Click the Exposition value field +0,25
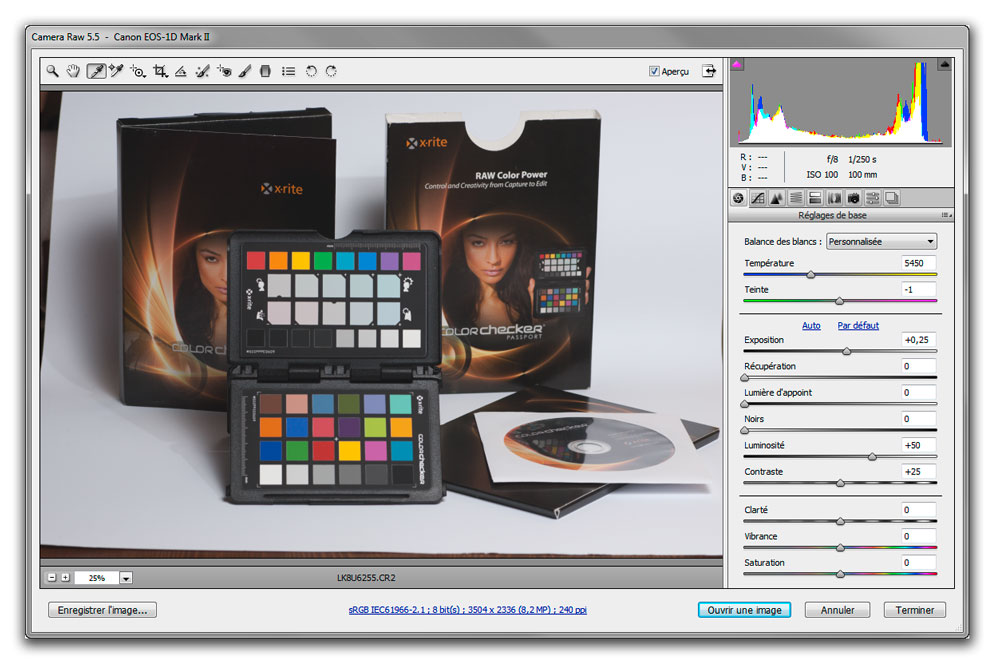Viewport: 1000px width, 670px height. 918,340
